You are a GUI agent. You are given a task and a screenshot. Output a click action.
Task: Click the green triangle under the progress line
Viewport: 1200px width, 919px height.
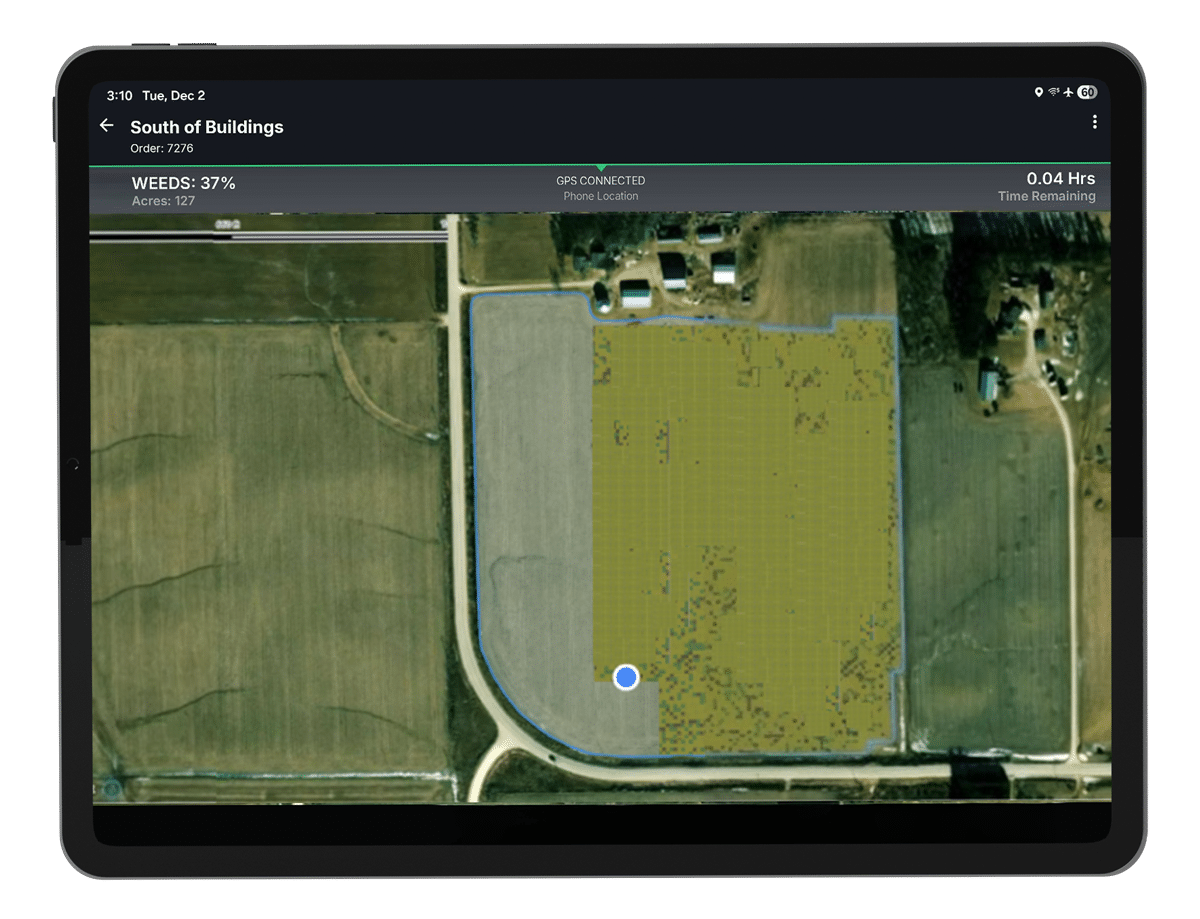pyautogui.click(x=600, y=168)
